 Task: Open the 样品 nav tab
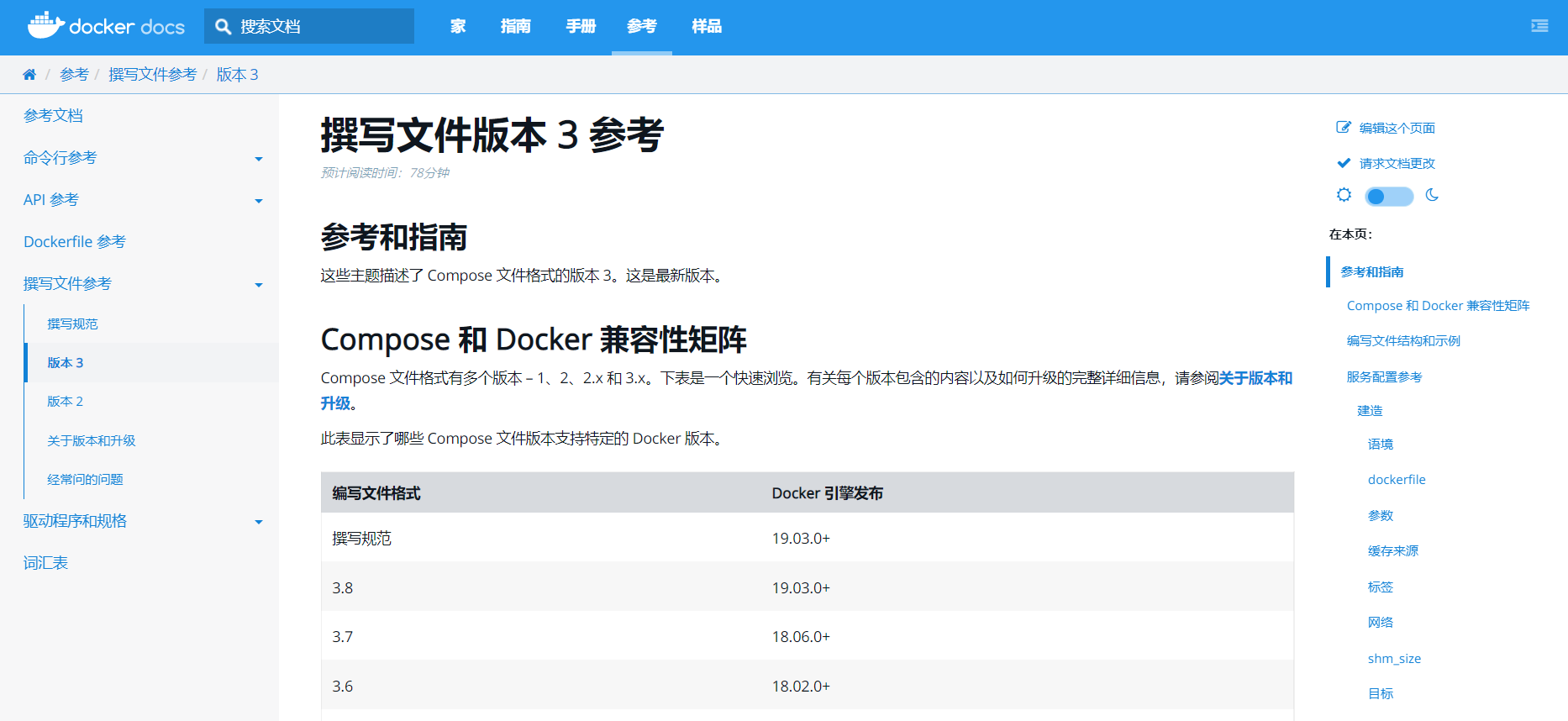point(707,26)
